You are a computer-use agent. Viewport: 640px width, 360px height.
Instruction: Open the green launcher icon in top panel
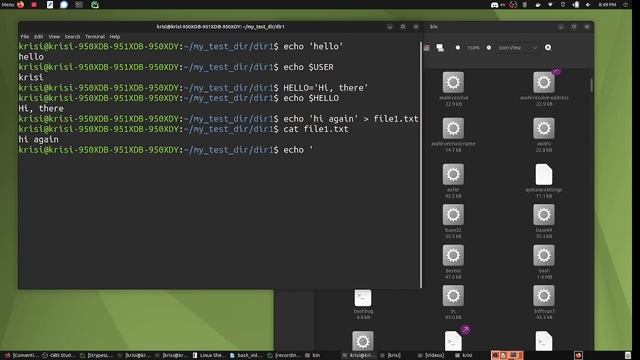click(x=95, y=4)
